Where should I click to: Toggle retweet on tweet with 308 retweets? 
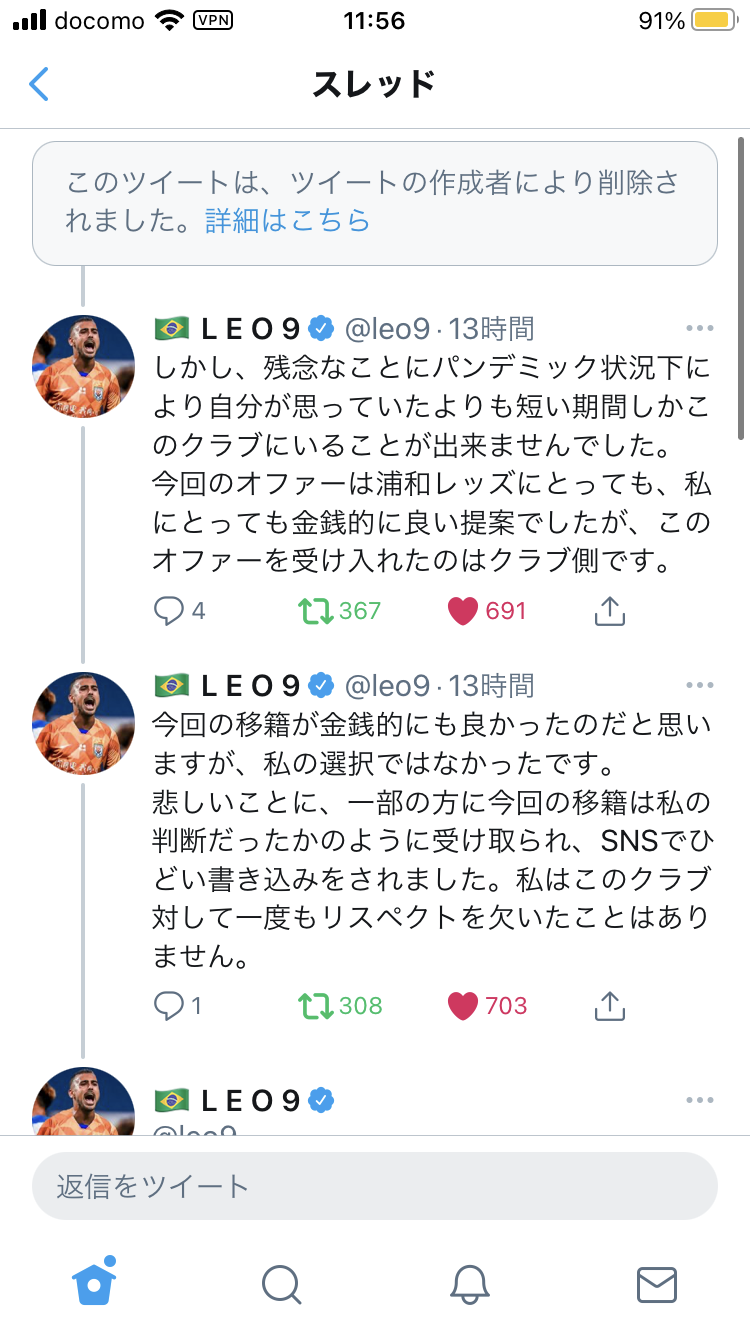(x=316, y=1006)
